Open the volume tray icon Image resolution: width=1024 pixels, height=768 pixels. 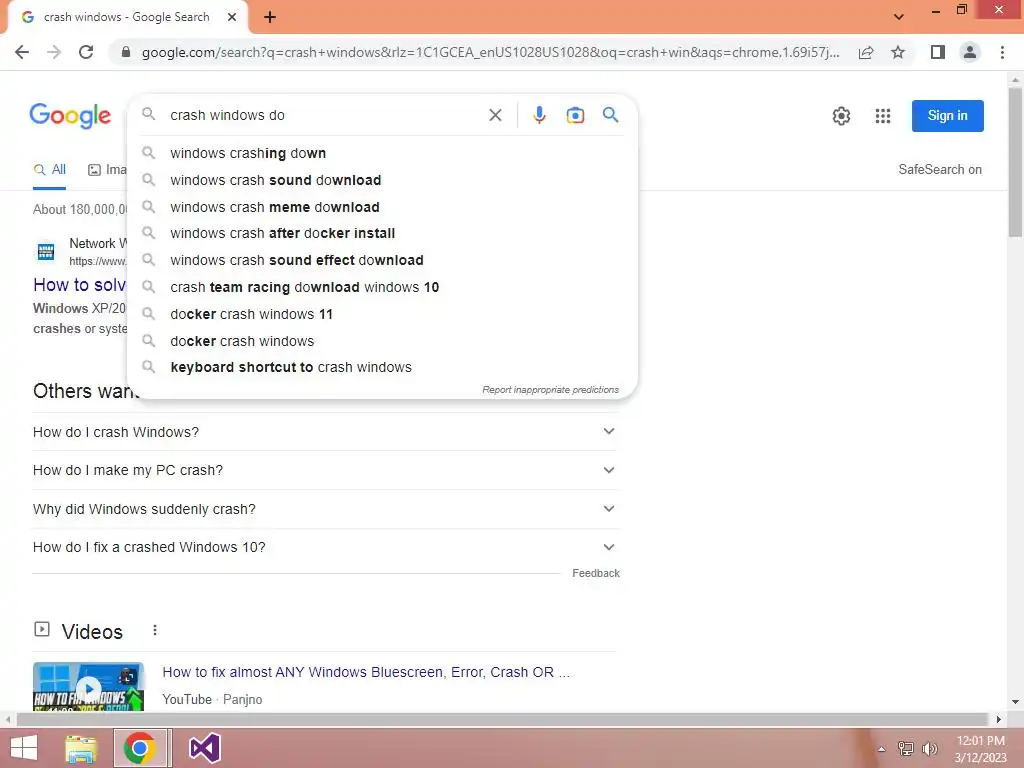(930, 749)
